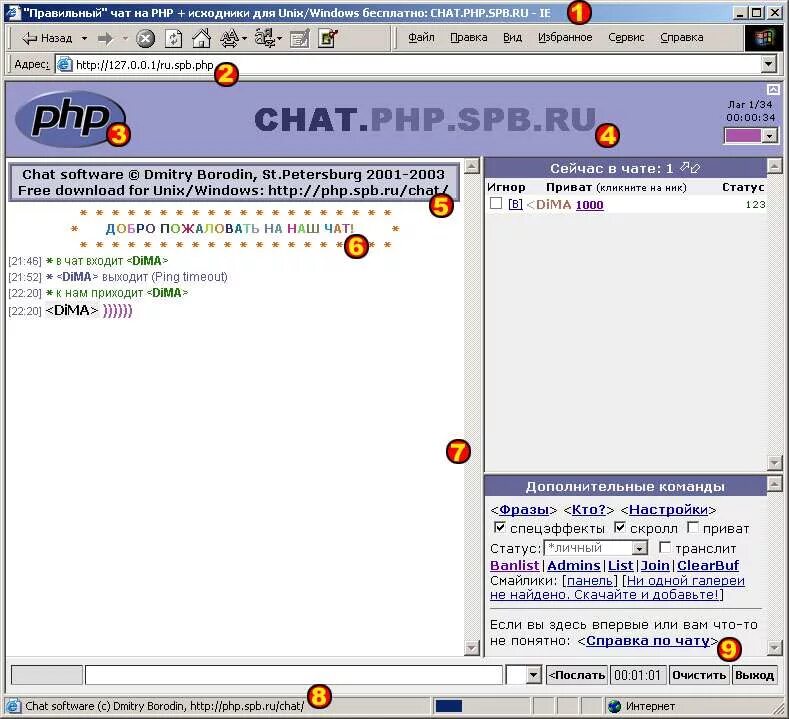Viewport: 789px width, 719px height.
Task: Click the ClearBuf link
Action: 707,565
